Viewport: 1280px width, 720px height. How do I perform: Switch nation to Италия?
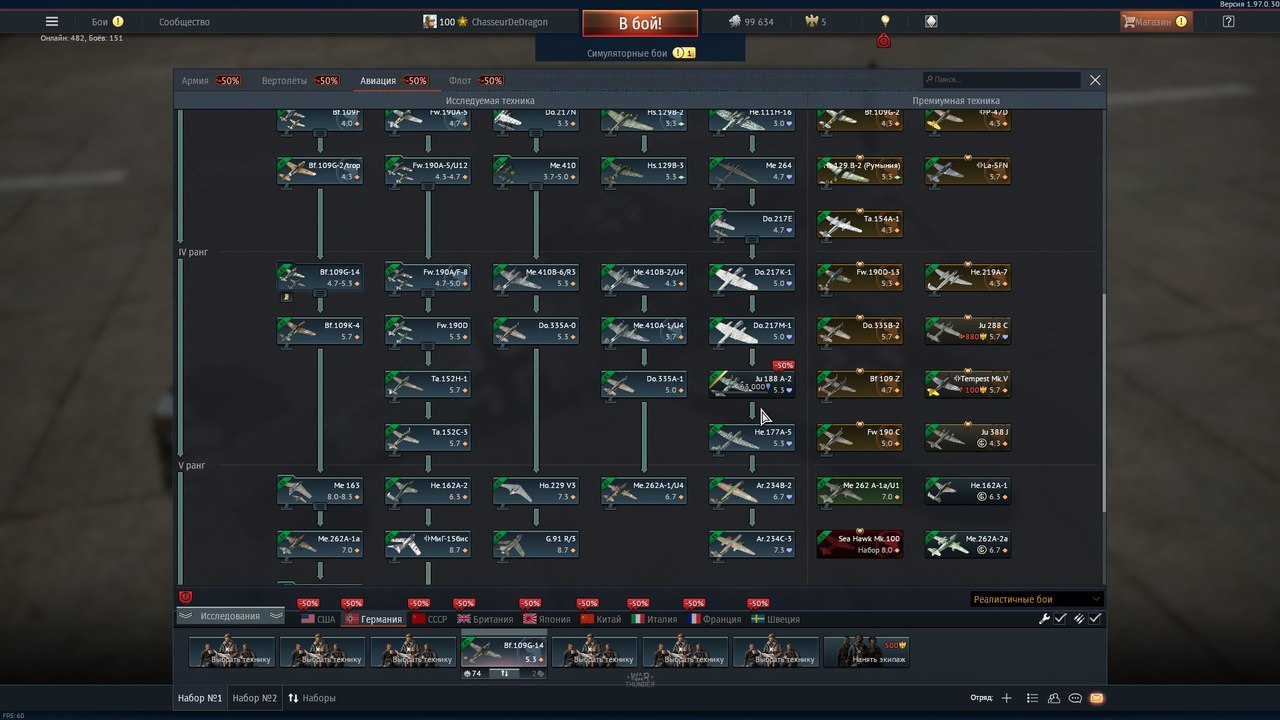654,619
